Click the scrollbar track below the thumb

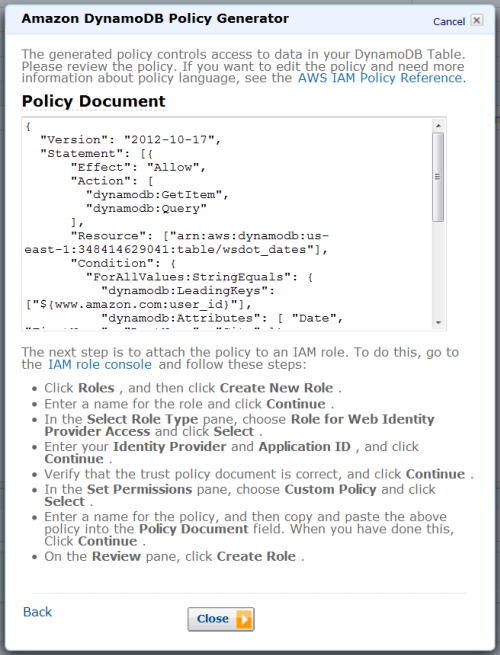pyautogui.click(x=438, y=269)
